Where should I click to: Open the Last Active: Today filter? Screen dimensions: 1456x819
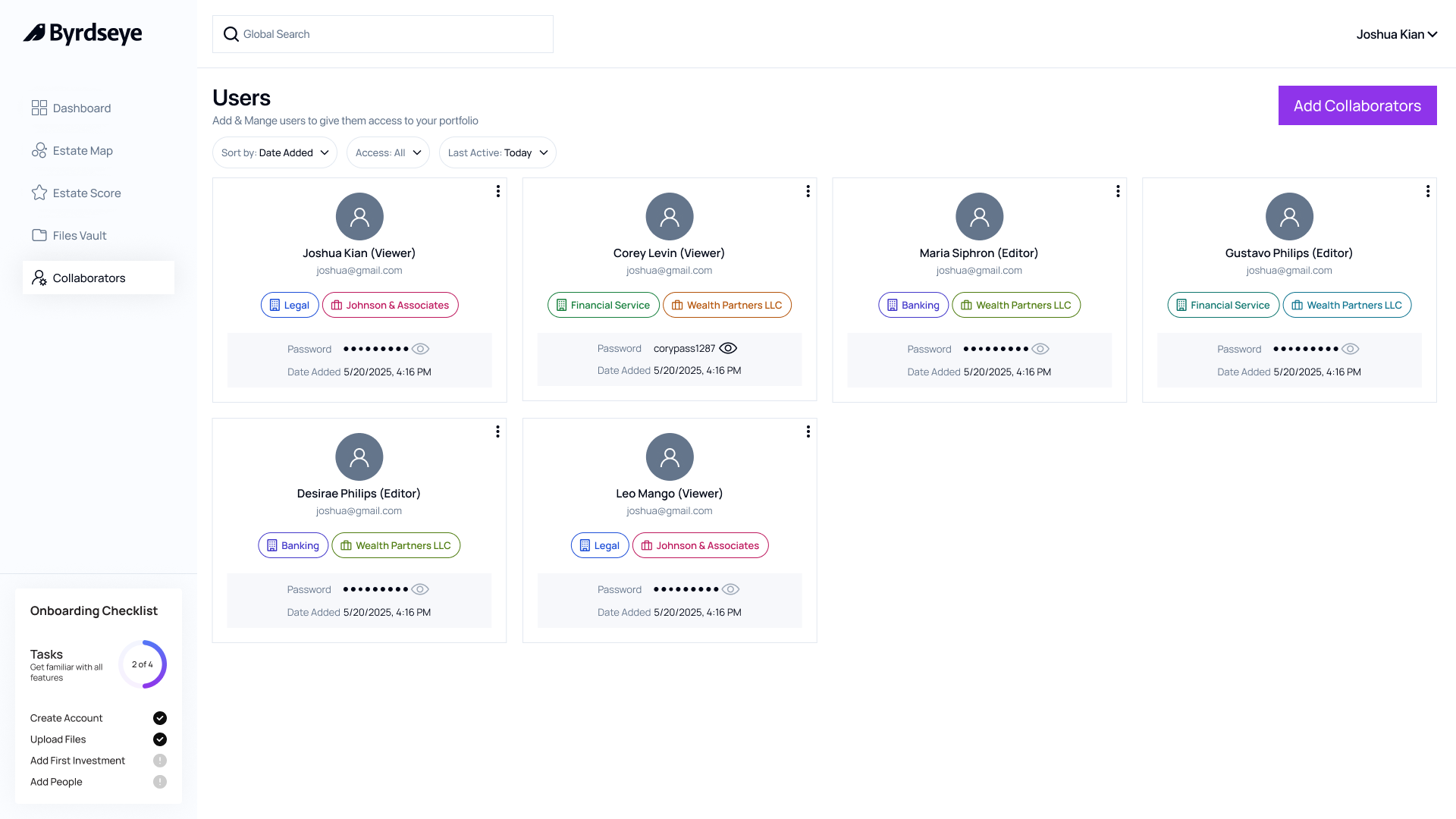click(497, 152)
